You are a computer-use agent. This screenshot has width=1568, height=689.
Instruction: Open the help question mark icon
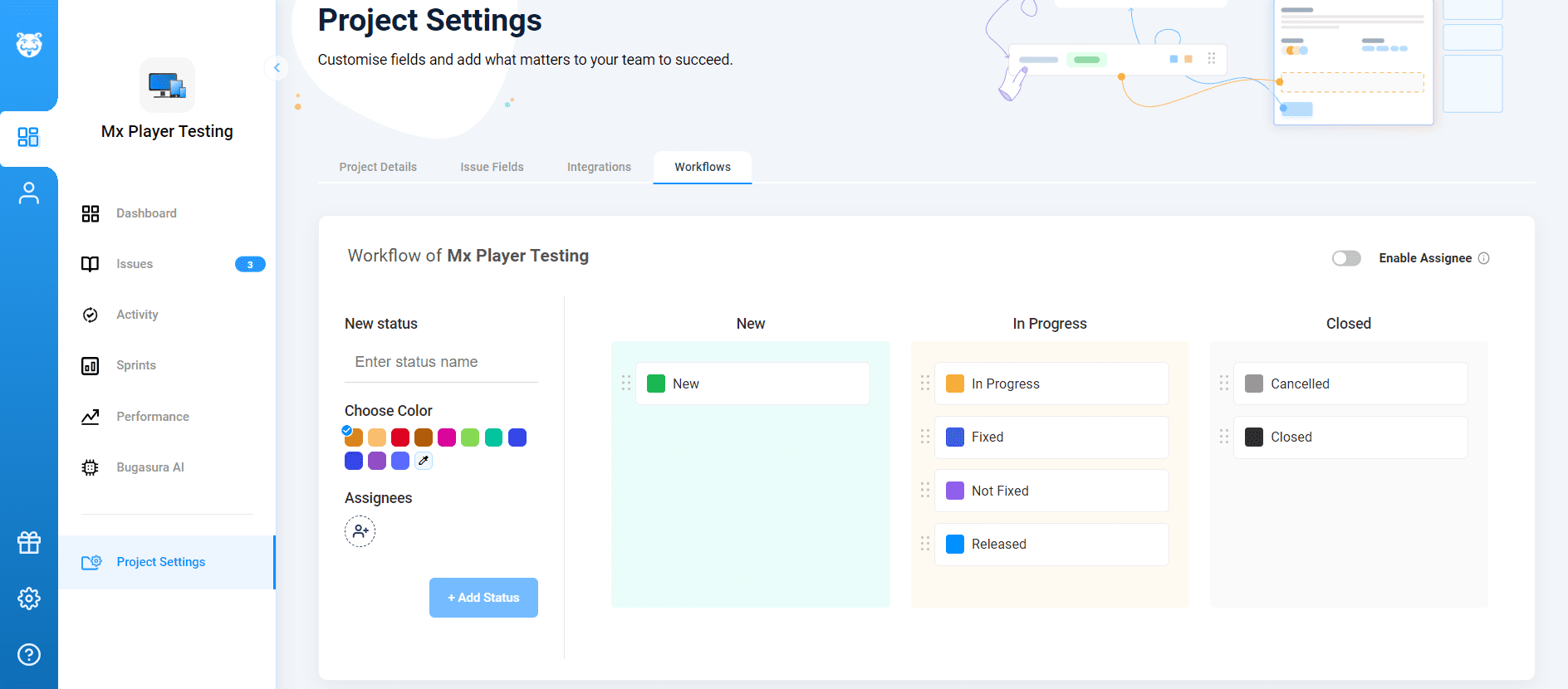point(29,655)
